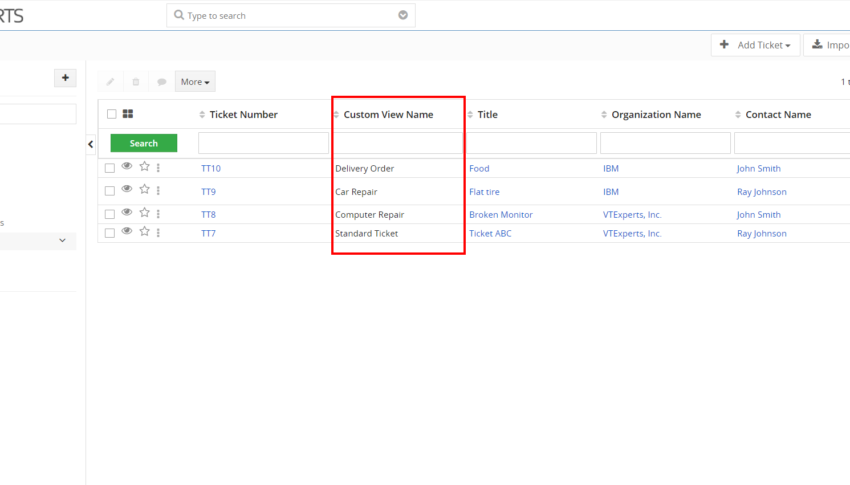The width and height of the screenshot is (850, 485).
Task: Open the Add Ticket dropdown
Action: [756, 45]
